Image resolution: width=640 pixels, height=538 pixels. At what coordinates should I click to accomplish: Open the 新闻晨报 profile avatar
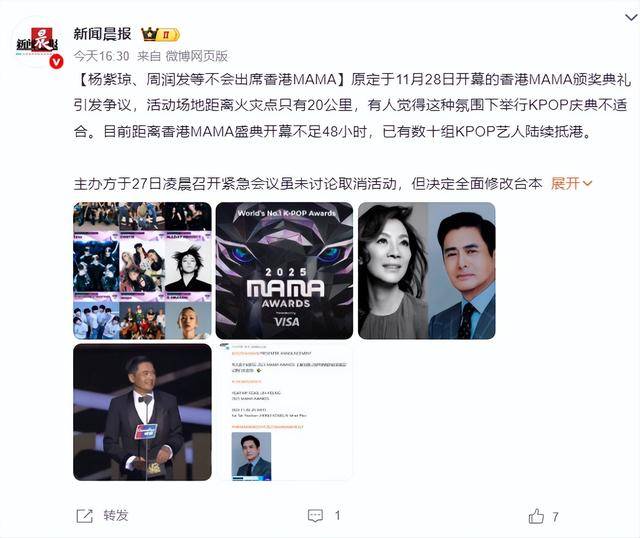click(x=38, y=42)
